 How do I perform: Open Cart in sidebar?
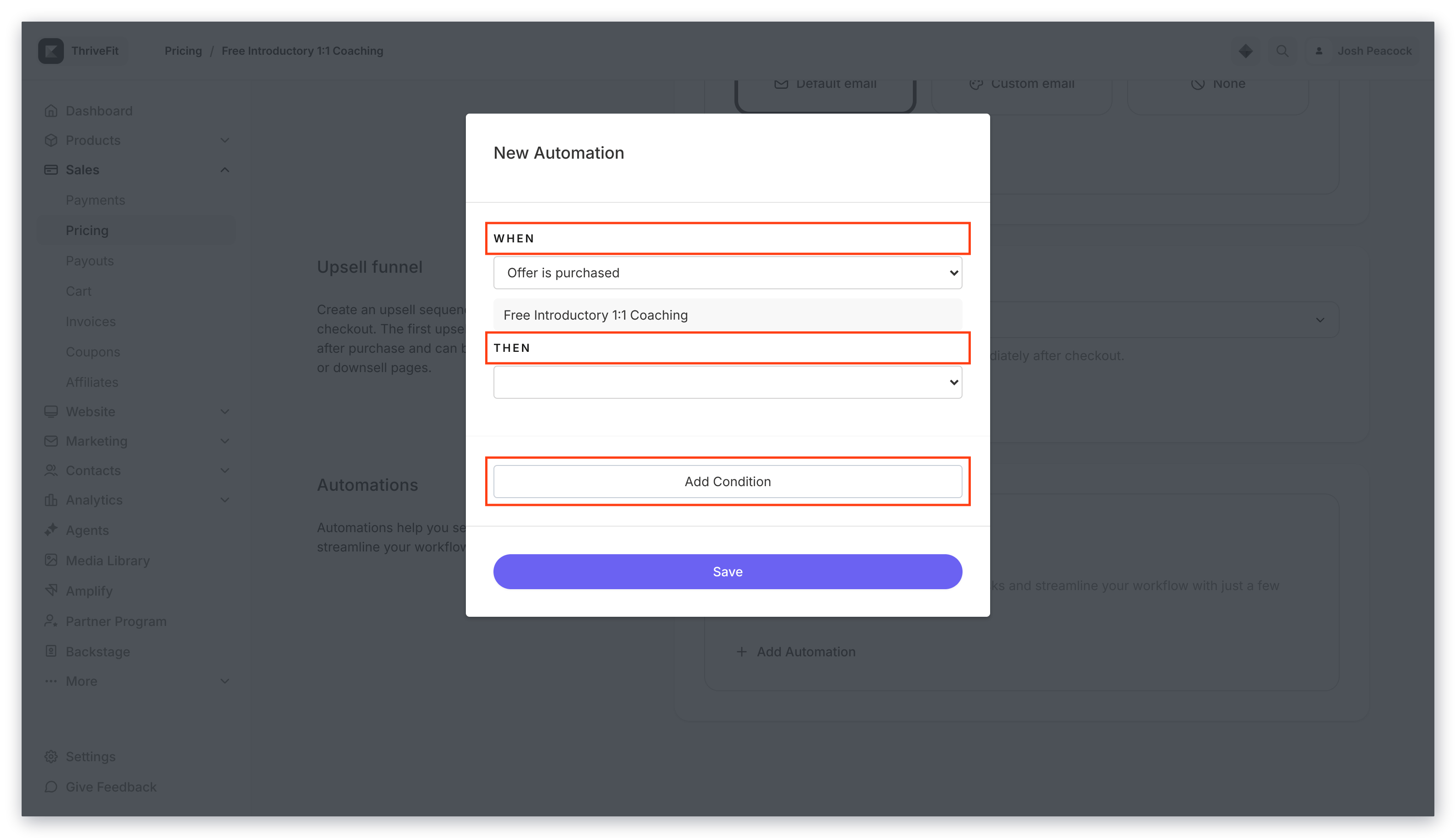click(x=78, y=291)
